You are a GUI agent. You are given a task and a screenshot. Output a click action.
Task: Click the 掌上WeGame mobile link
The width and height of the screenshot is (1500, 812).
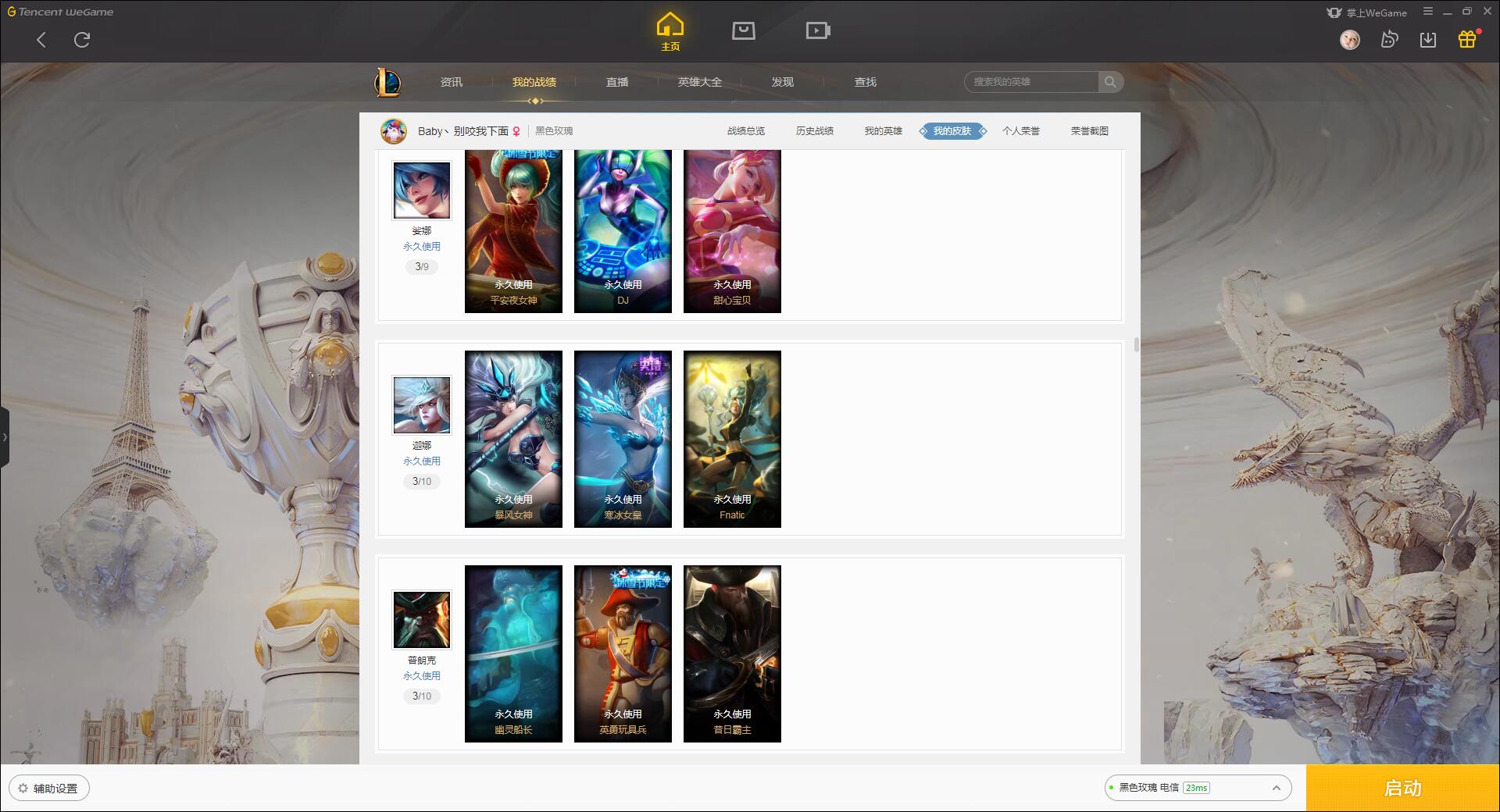[1367, 12]
